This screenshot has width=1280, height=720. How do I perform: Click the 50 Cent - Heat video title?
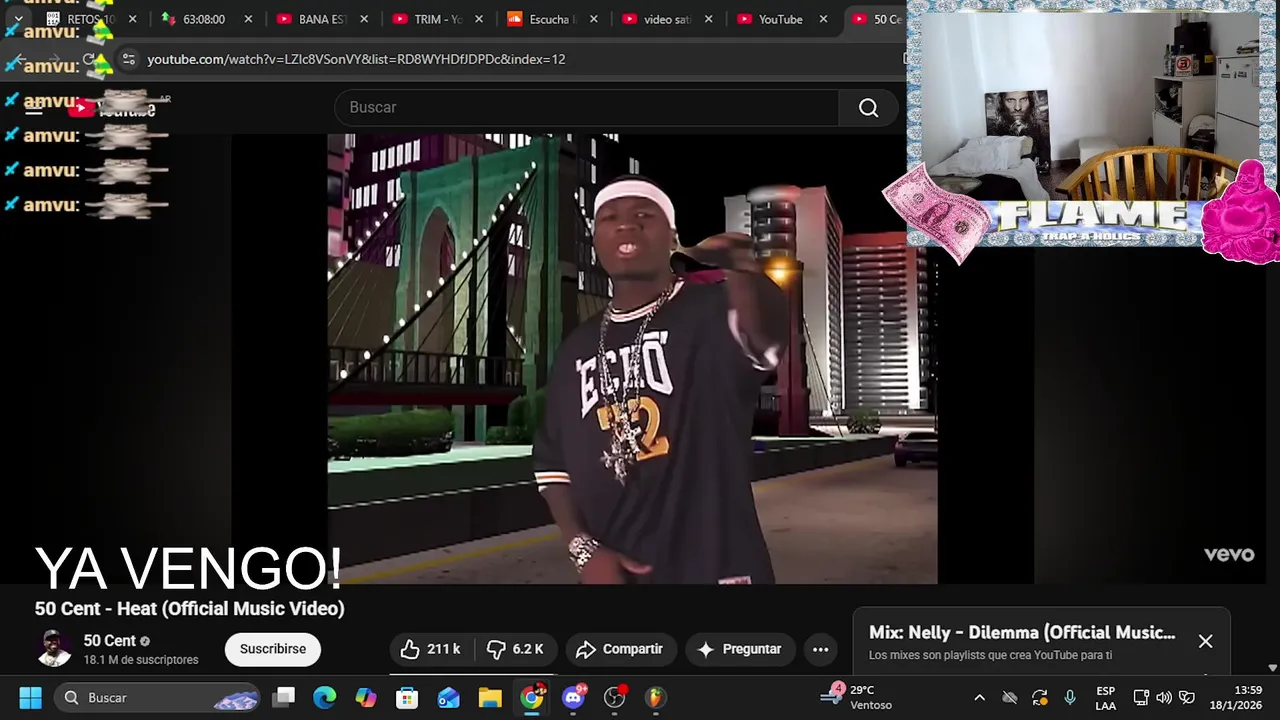(189, 608)
